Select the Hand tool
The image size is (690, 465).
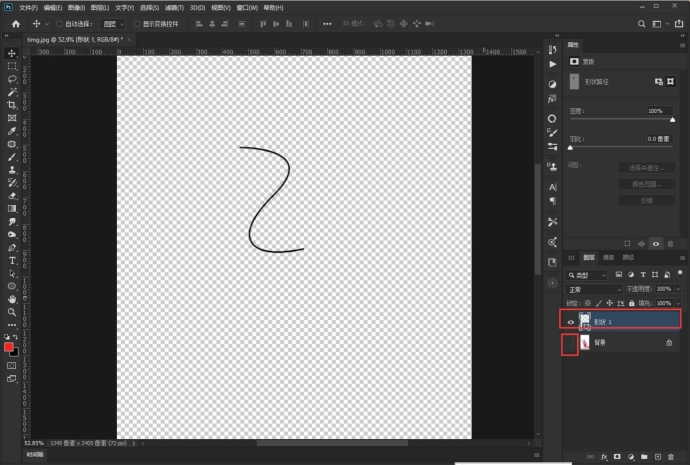click(12, 299)
